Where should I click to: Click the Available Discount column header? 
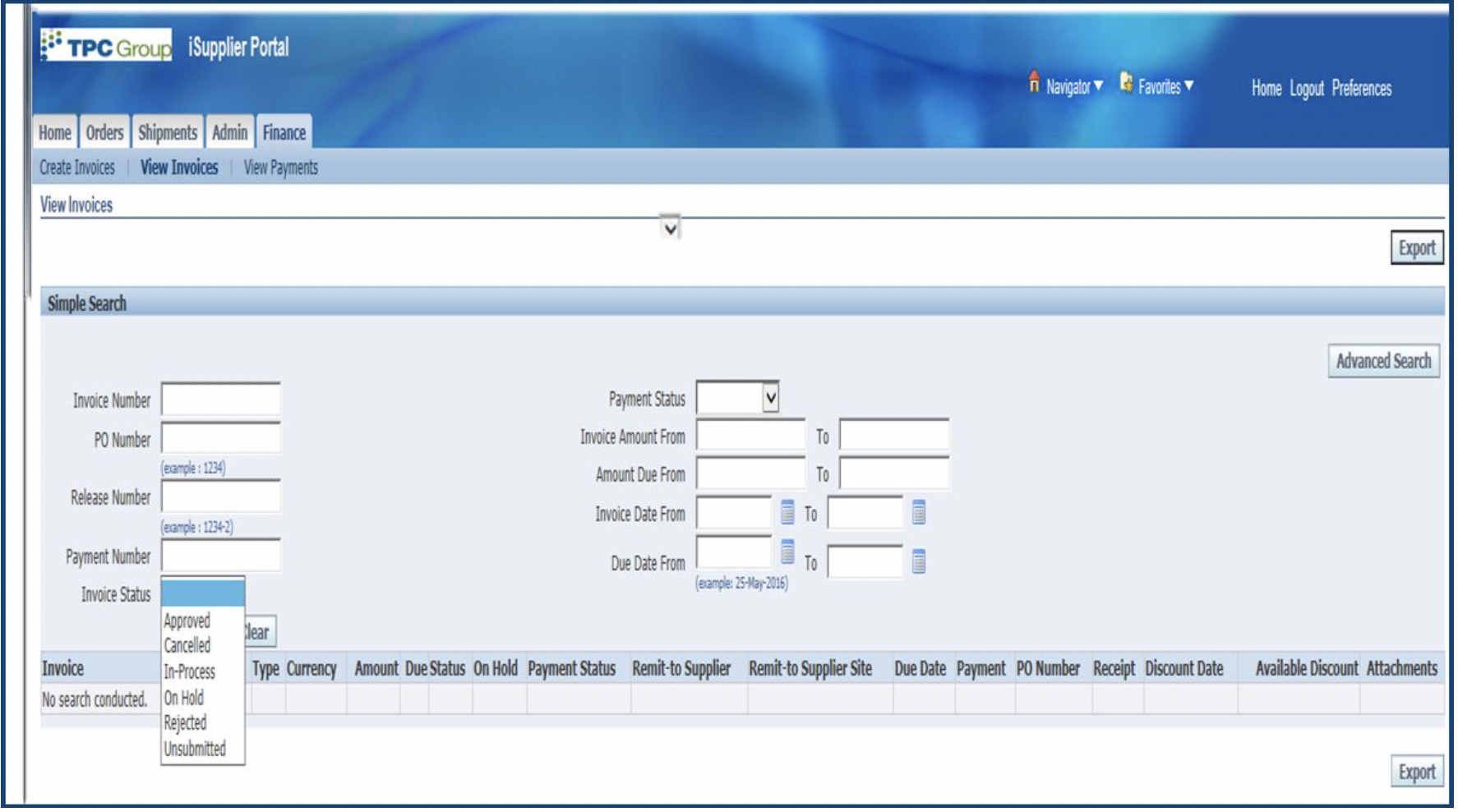(x=1307, y=668)
